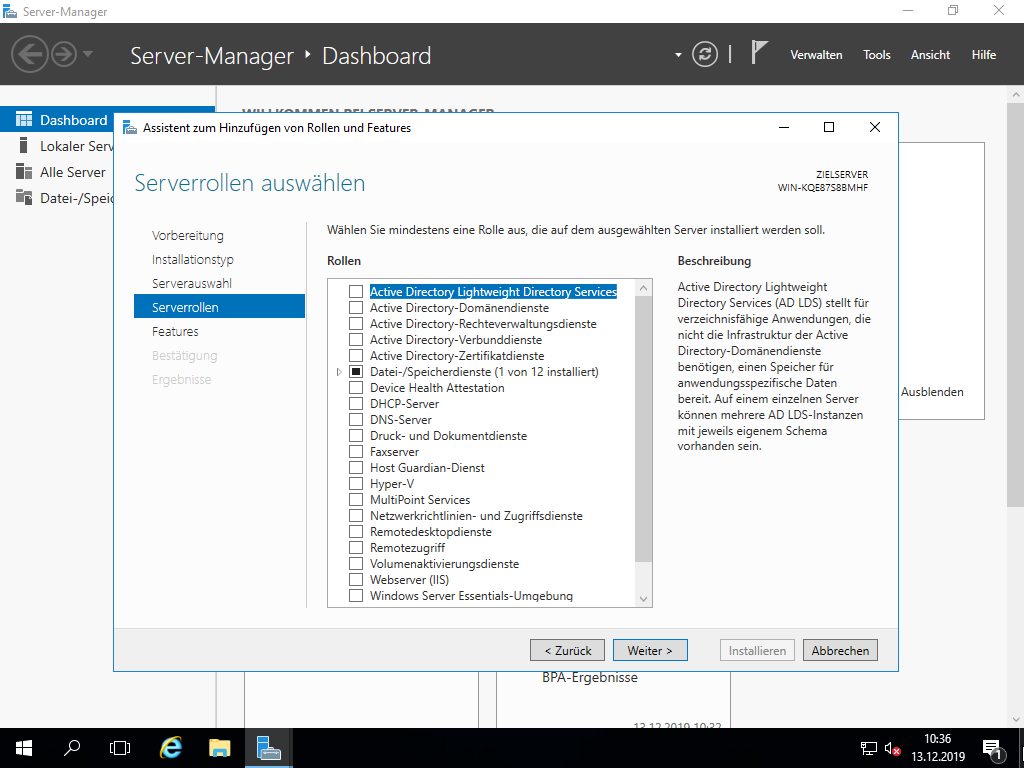Image resolution: width=1024 pixels, height=768 pixels.
Task: Expand the Datei-/Speicherdienste tree node
Action: 339,372
